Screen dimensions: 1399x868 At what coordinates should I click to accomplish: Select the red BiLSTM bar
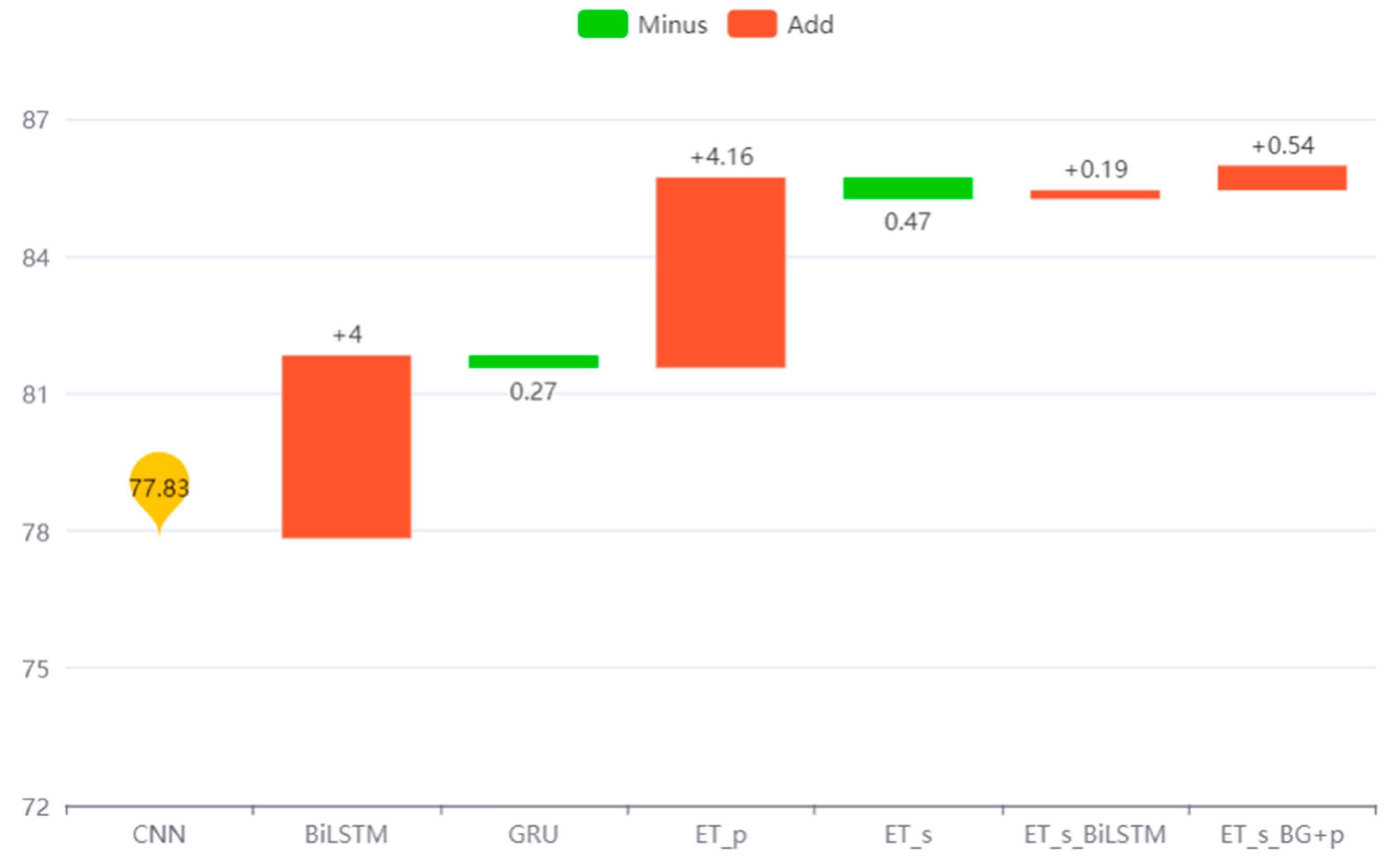point(346,446)
